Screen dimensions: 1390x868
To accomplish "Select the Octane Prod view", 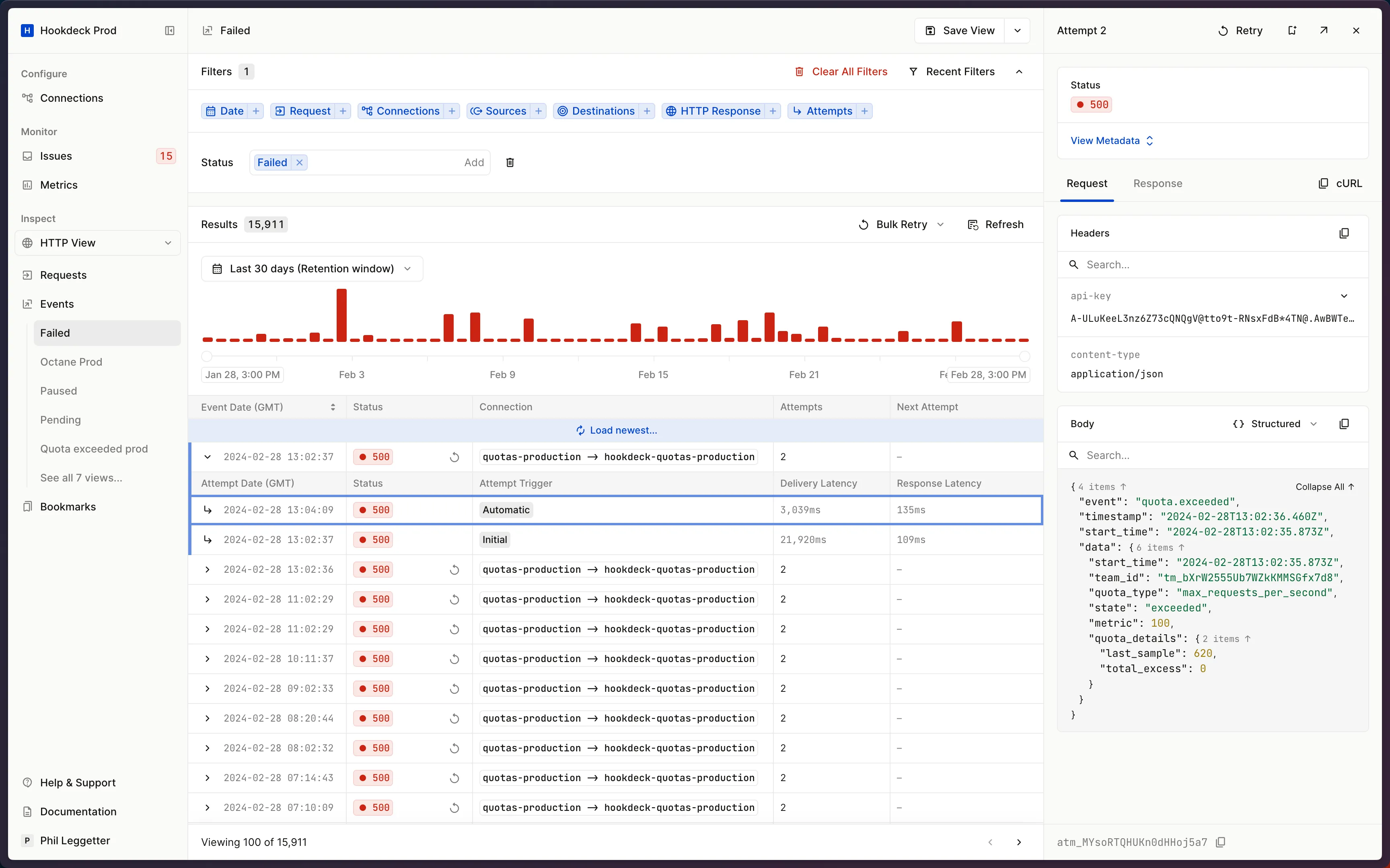I will point(71,362).
